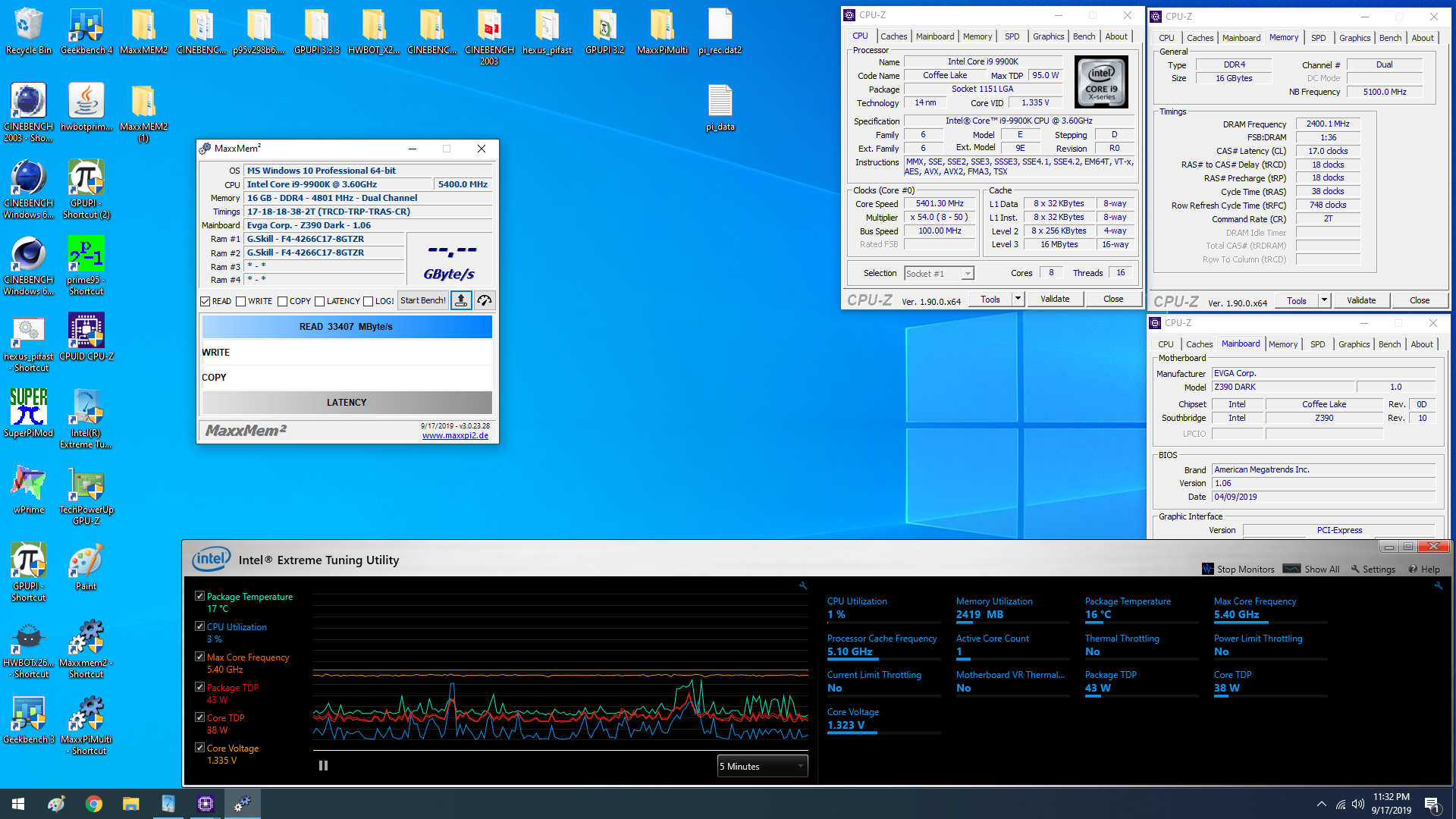Open Chrome from the taskbar
Viewport: 1456px width, 819px height.
pyautogui.click(x=94, y=804)
